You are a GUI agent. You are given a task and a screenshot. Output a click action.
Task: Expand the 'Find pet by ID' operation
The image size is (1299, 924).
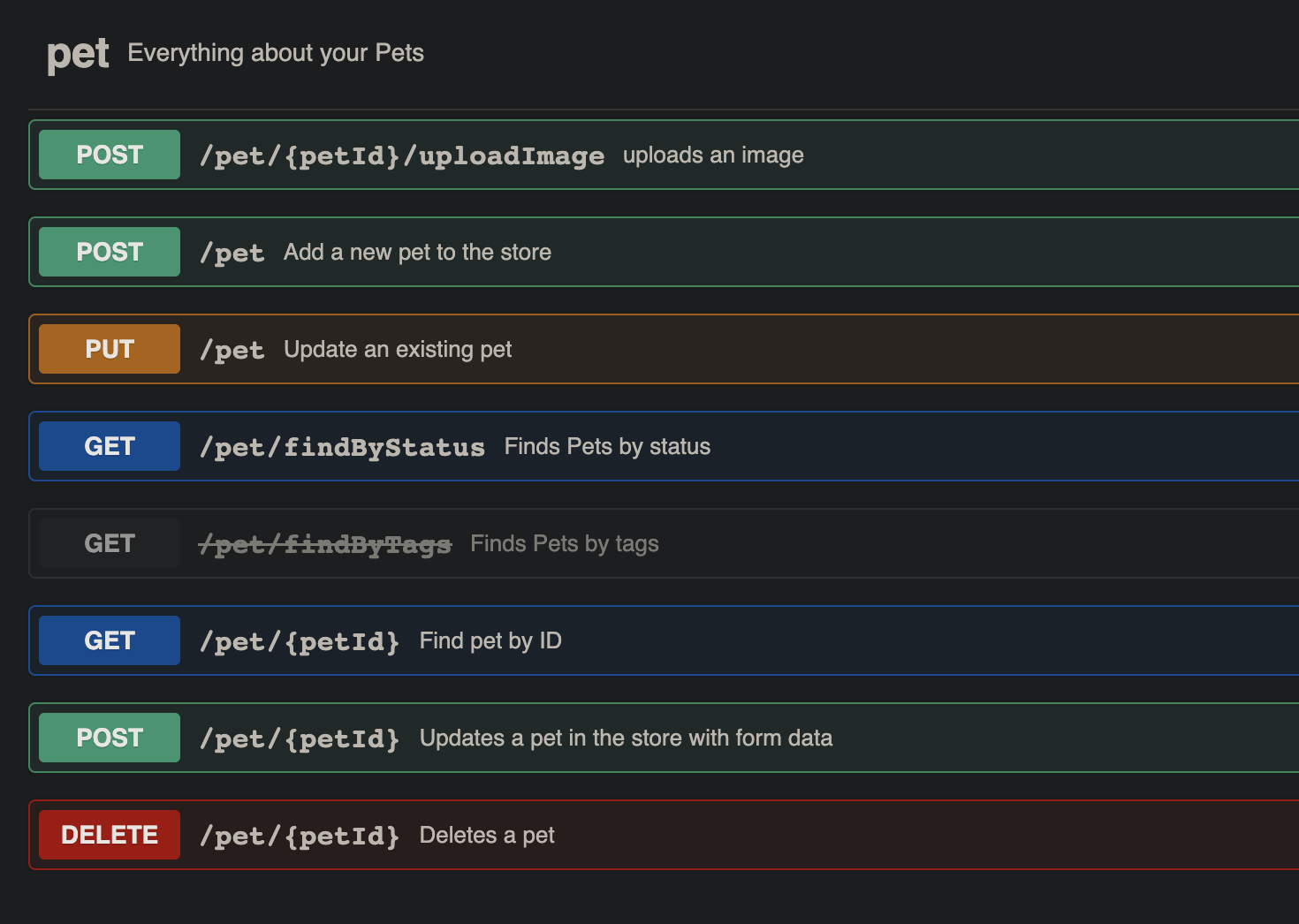490,641
